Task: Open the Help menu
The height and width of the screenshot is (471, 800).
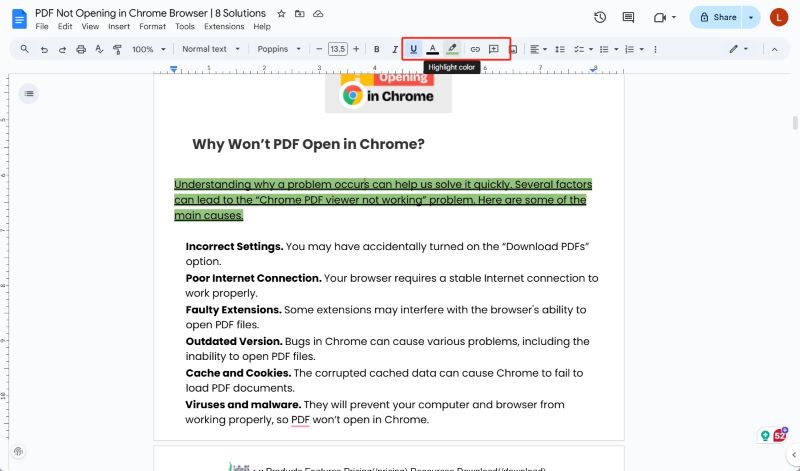Action: pyautogui.click(x=262, y=27)
